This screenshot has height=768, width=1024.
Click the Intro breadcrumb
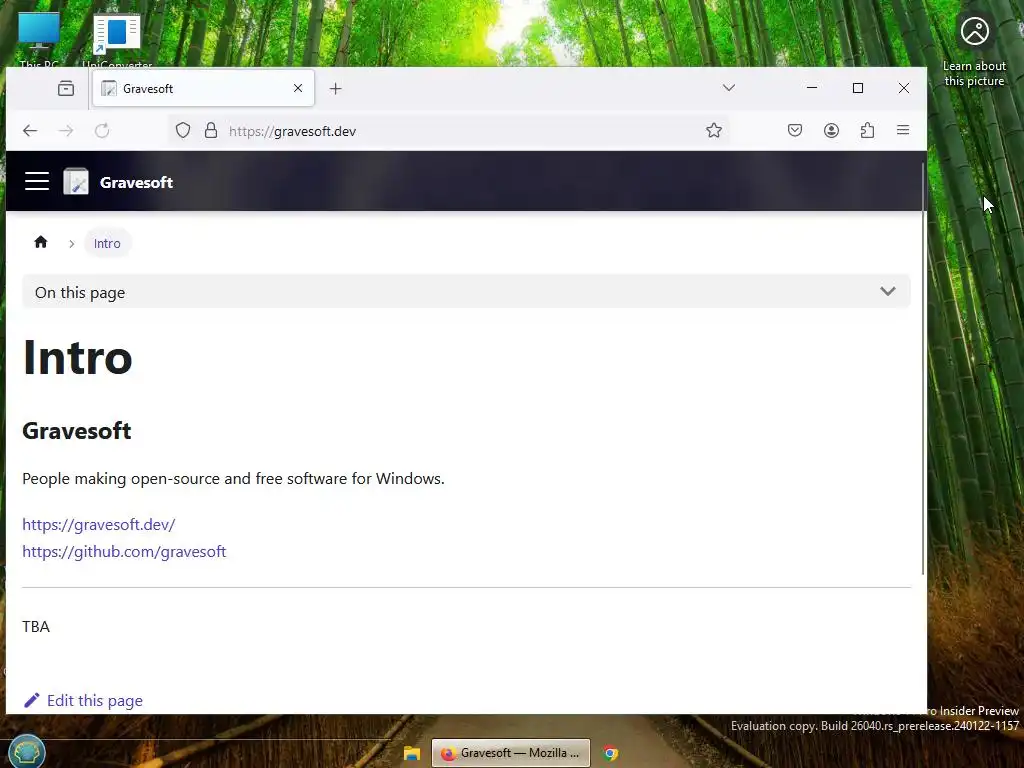pyautogui.click(x=107, y=243)
